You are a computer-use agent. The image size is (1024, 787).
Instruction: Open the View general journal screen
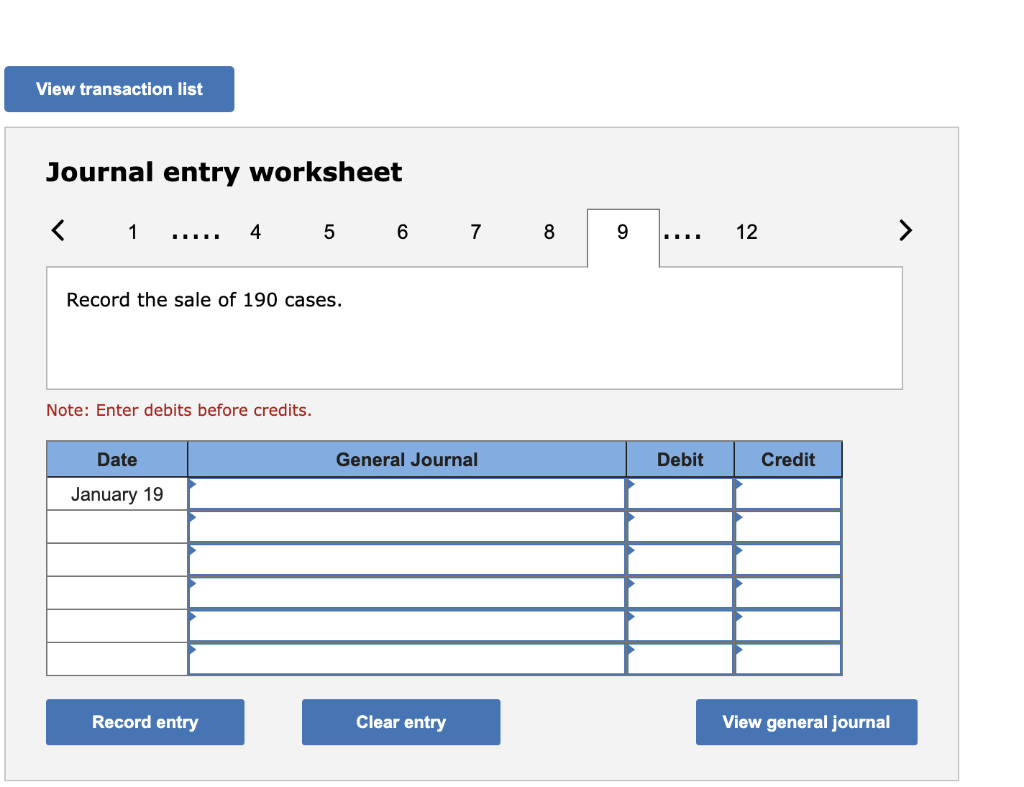[x=806, y=722]
